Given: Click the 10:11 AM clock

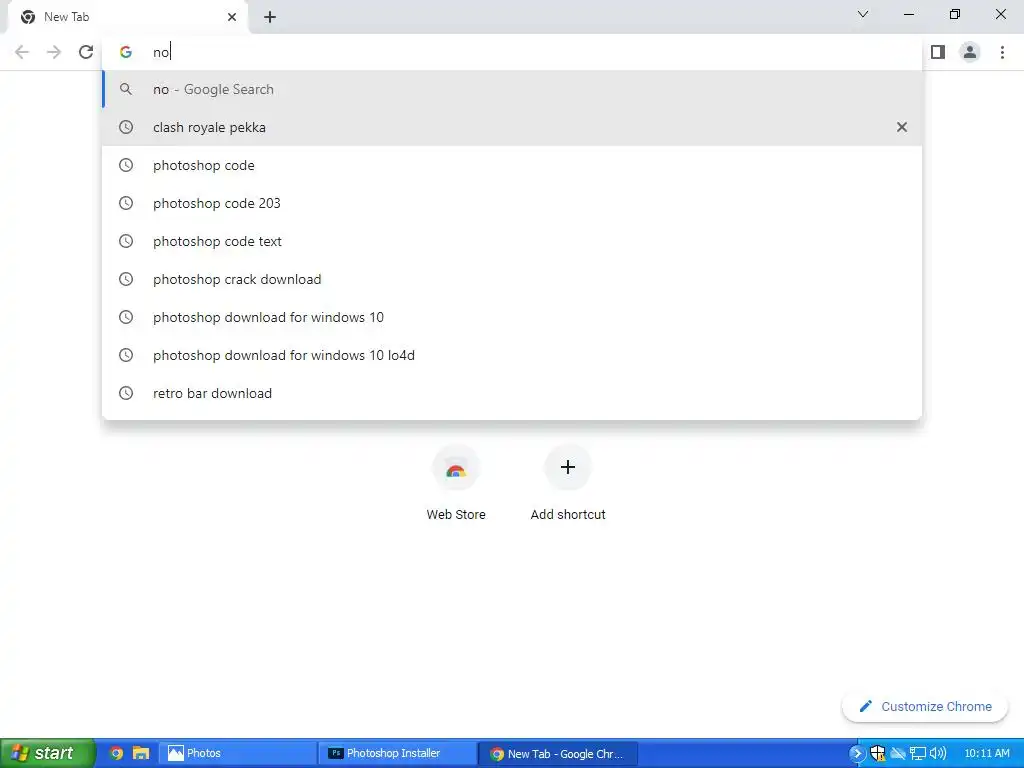Looking at the screenshot, I should (x=987, y=754).
